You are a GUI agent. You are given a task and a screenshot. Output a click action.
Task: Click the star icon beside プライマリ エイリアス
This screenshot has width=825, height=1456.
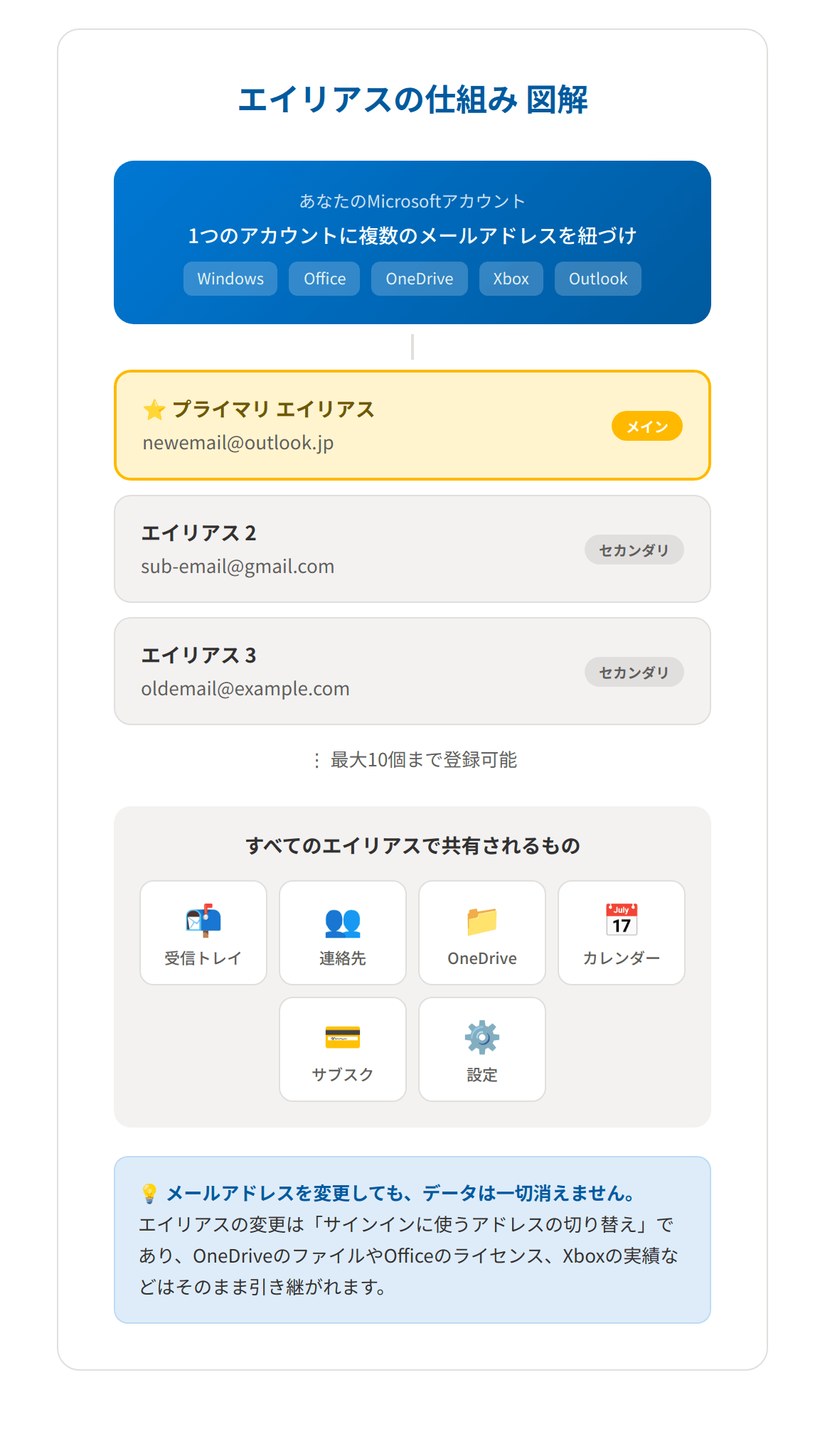[154, 409]
